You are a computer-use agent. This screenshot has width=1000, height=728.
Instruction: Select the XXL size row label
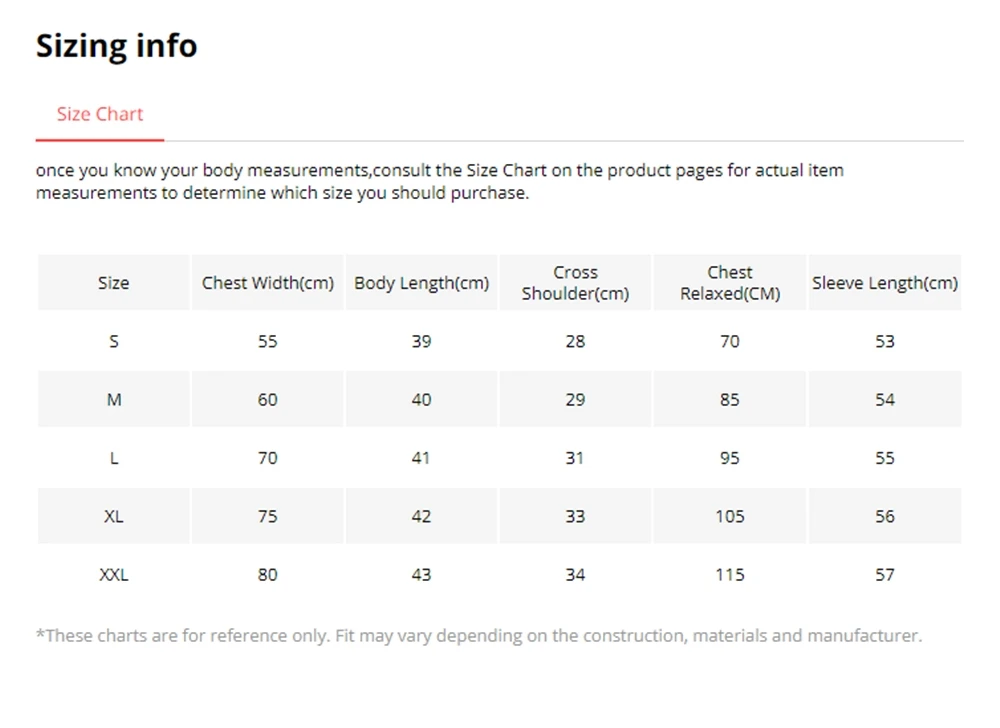pyautogui.click(x=114, y=575)
